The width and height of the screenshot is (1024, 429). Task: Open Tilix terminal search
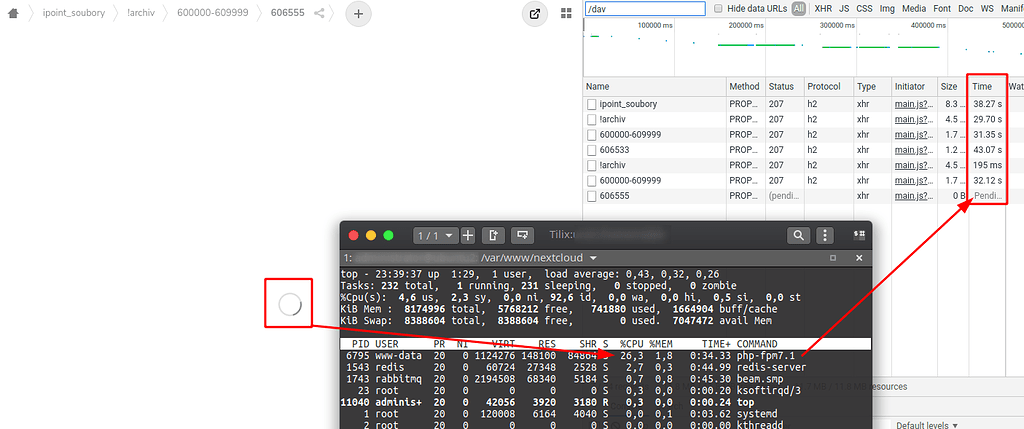798,235
